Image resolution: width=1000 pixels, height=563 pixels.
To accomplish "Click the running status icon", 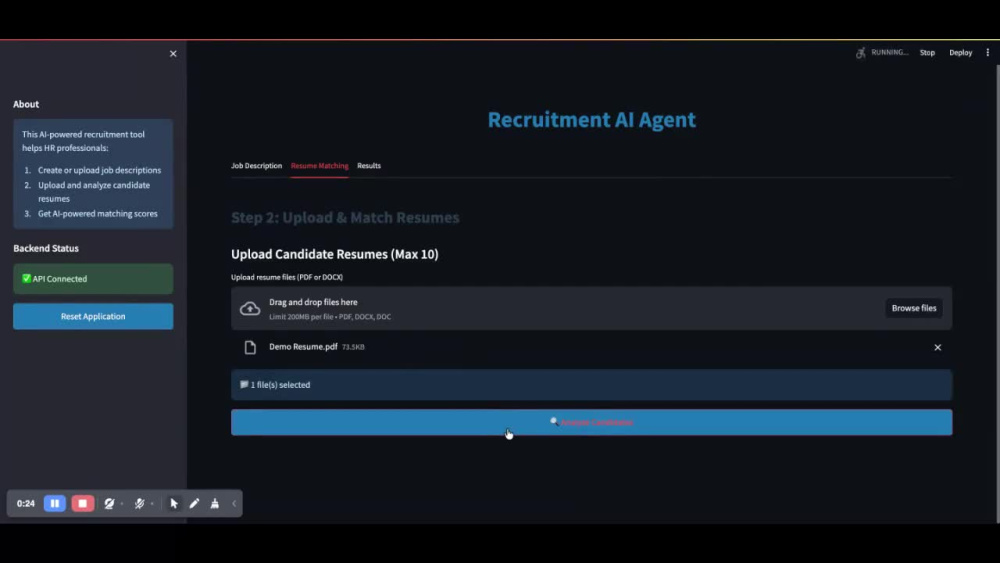I will (861, 52).
